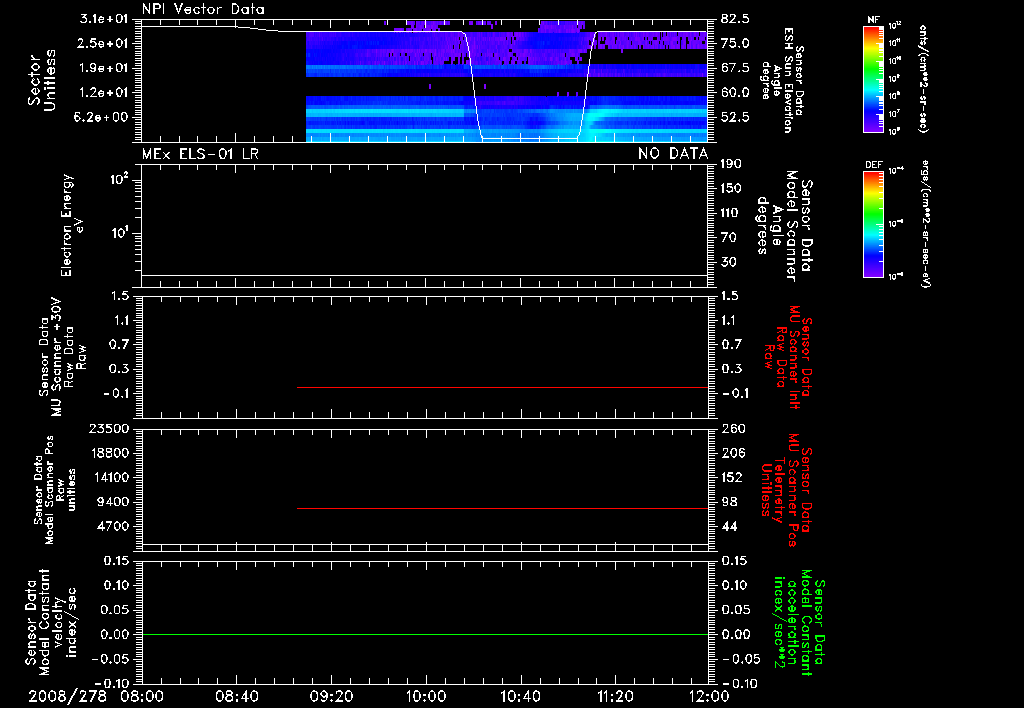Click the 2008/278 date label

pyautogui.click(x=67, y=696)
